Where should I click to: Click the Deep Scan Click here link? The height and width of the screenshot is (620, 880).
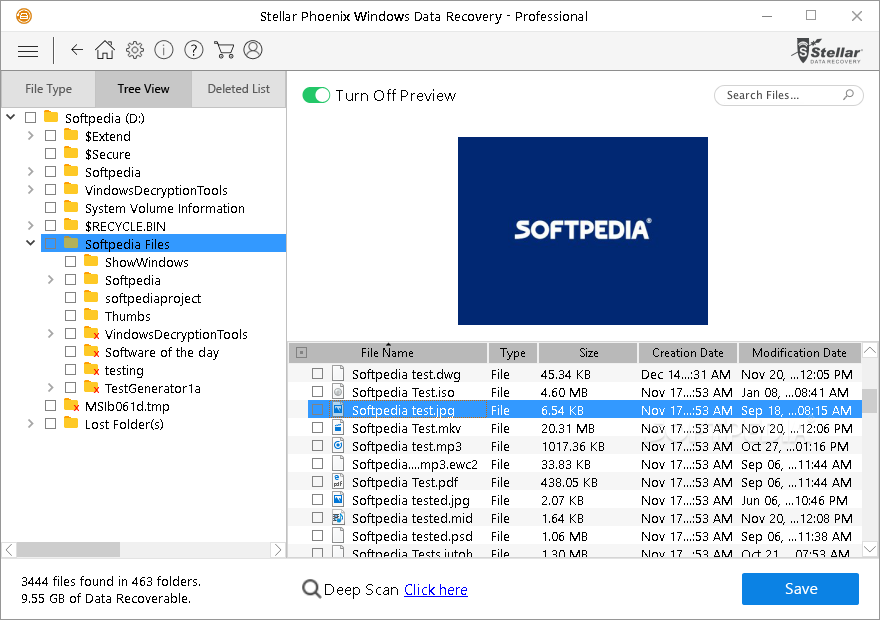tap(436, 590)
